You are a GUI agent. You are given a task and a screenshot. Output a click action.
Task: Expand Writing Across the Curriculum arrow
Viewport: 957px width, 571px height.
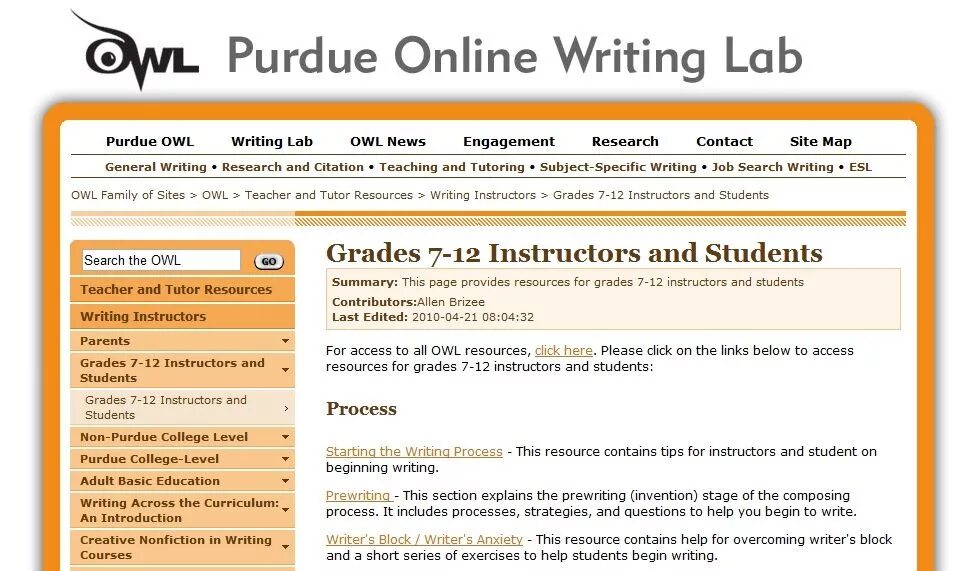(285, 510)
